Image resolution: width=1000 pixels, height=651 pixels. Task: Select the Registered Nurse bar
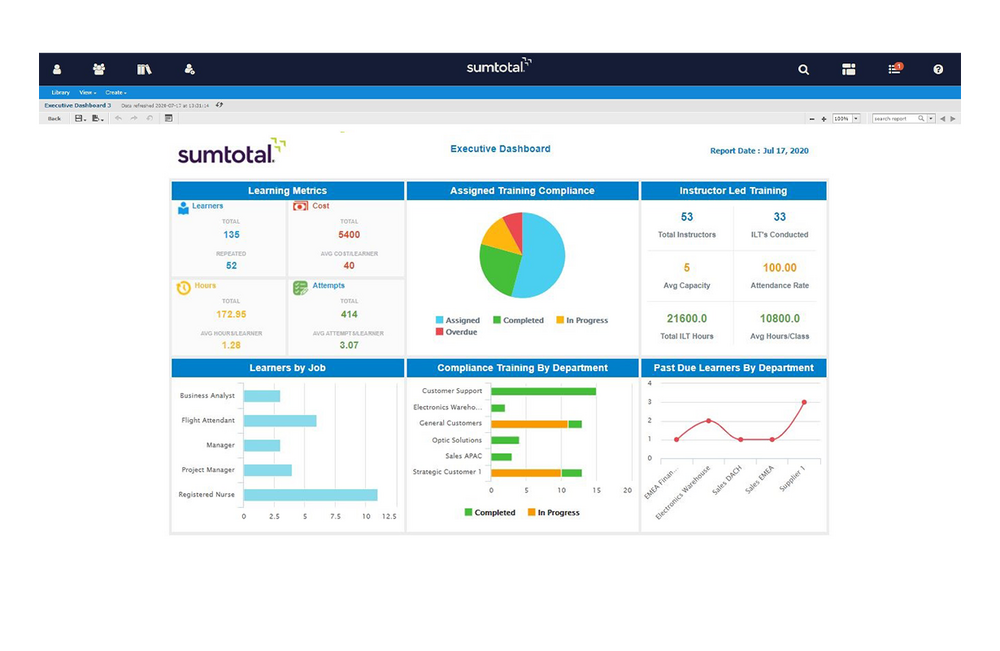311,495
